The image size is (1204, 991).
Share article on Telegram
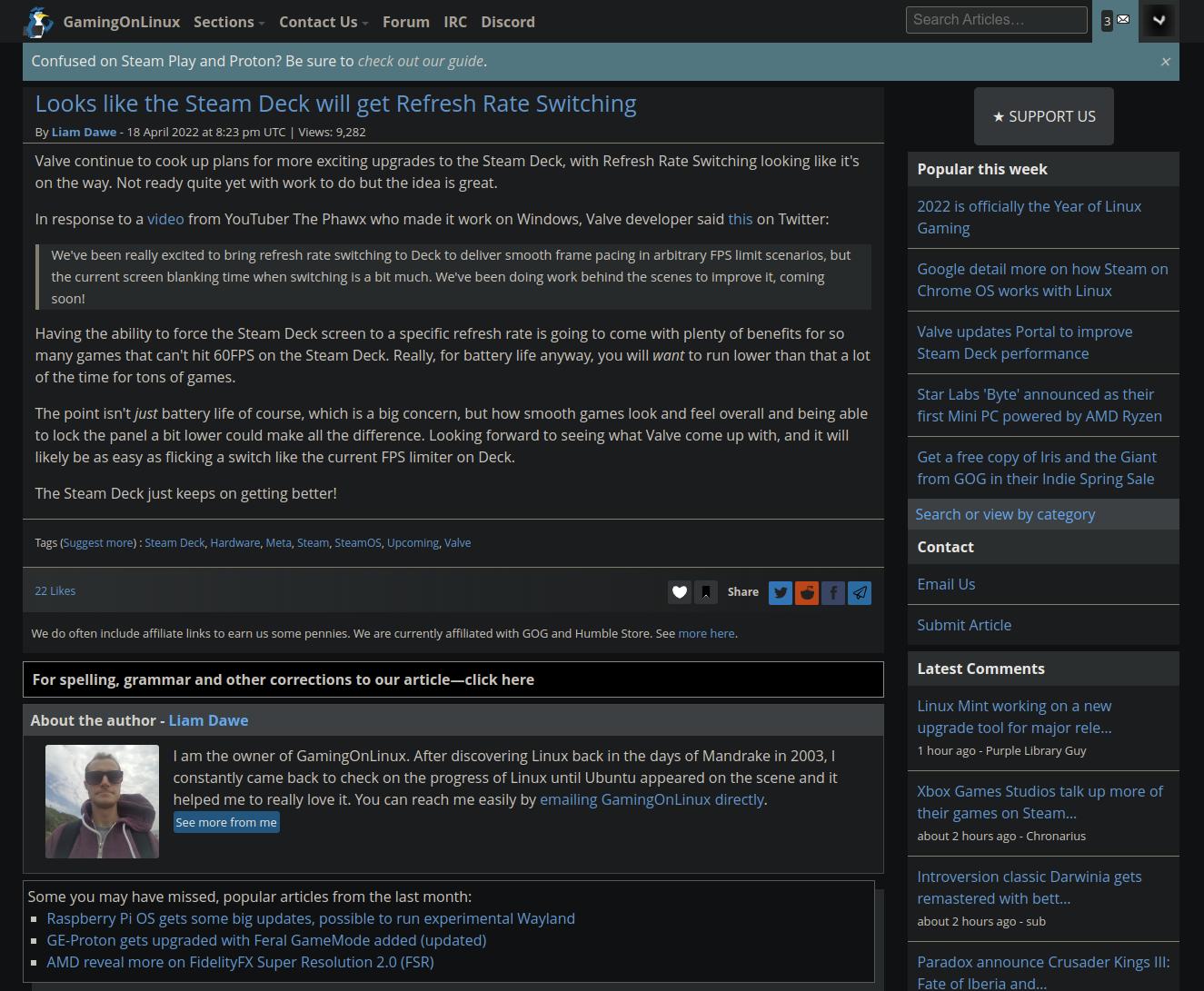pos(860,592)
